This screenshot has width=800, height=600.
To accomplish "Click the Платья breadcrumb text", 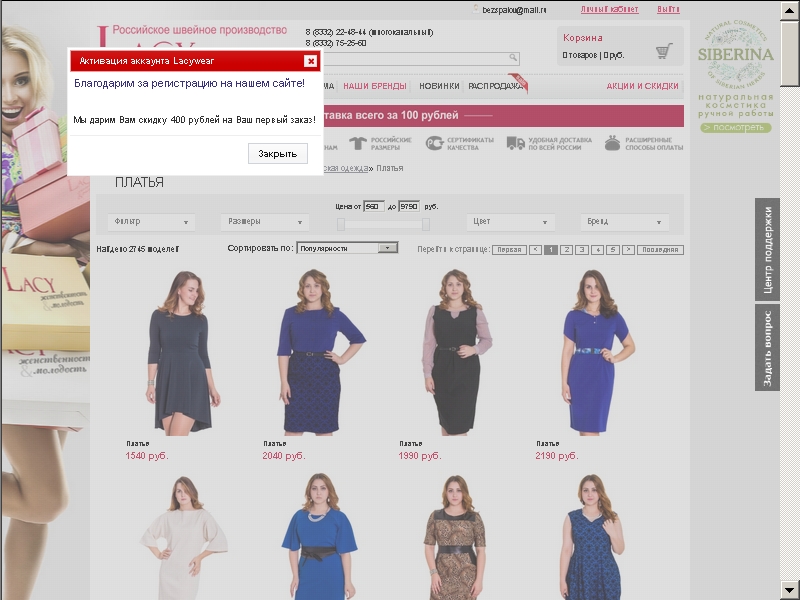I will (390, 168).
